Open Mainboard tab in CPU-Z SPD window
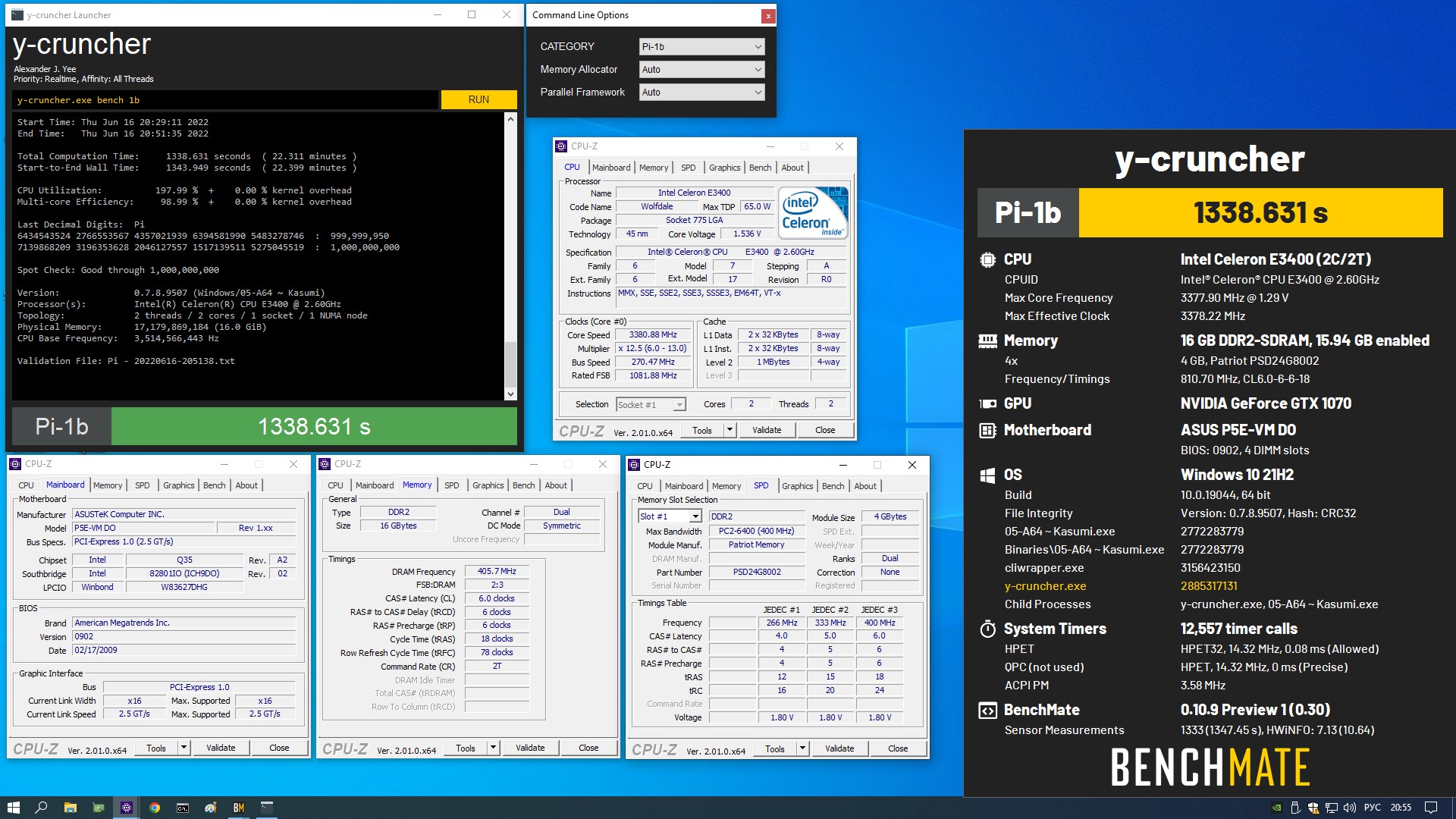The image size is (1456, 819). point(684,486)
